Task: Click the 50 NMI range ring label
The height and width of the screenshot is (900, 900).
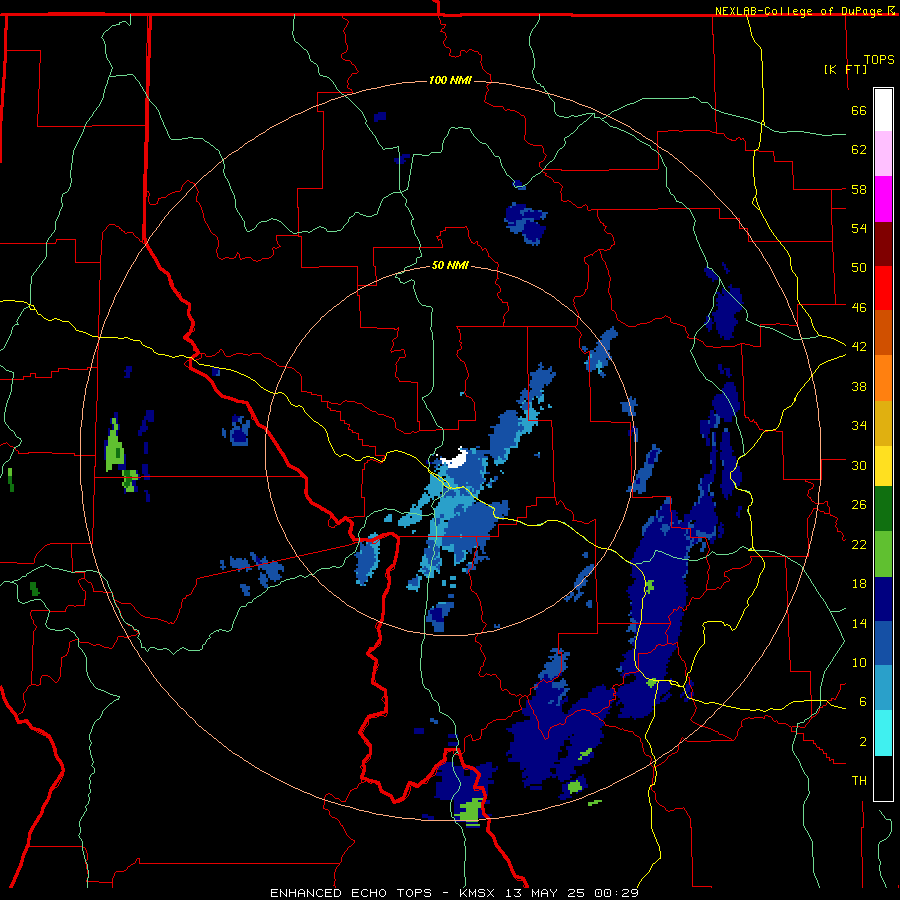Action: point(450,265)
